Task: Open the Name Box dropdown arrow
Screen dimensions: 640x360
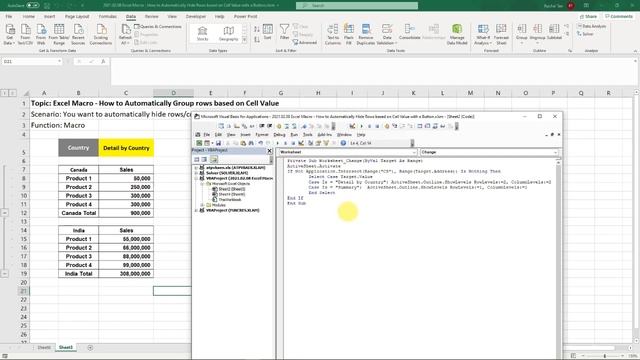Action: [x=59, y=61]
